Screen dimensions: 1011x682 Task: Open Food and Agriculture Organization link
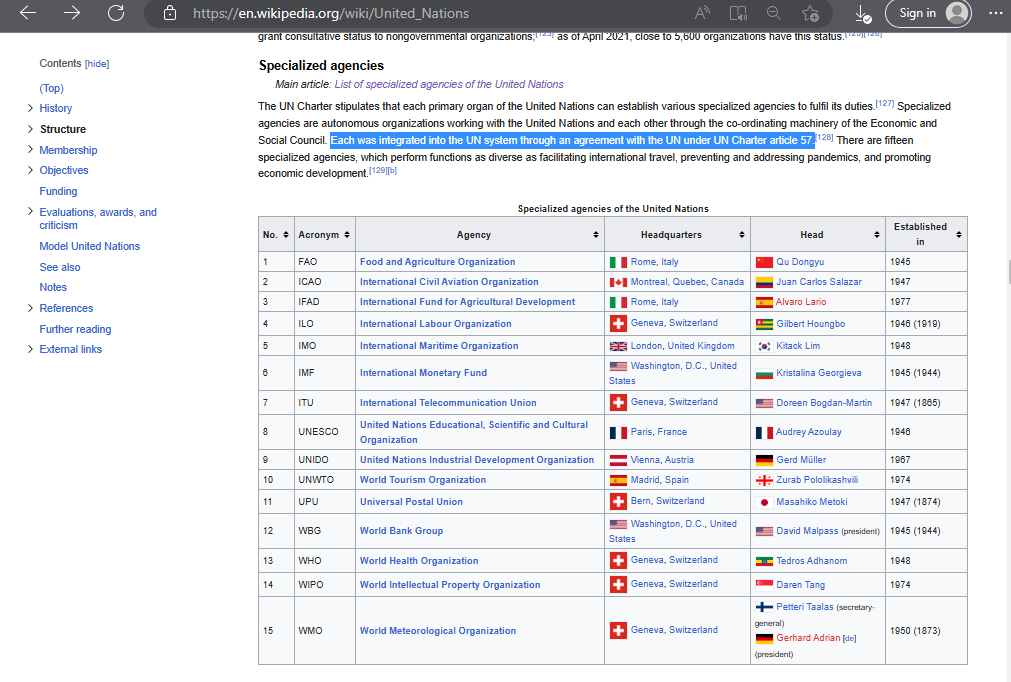437,262
